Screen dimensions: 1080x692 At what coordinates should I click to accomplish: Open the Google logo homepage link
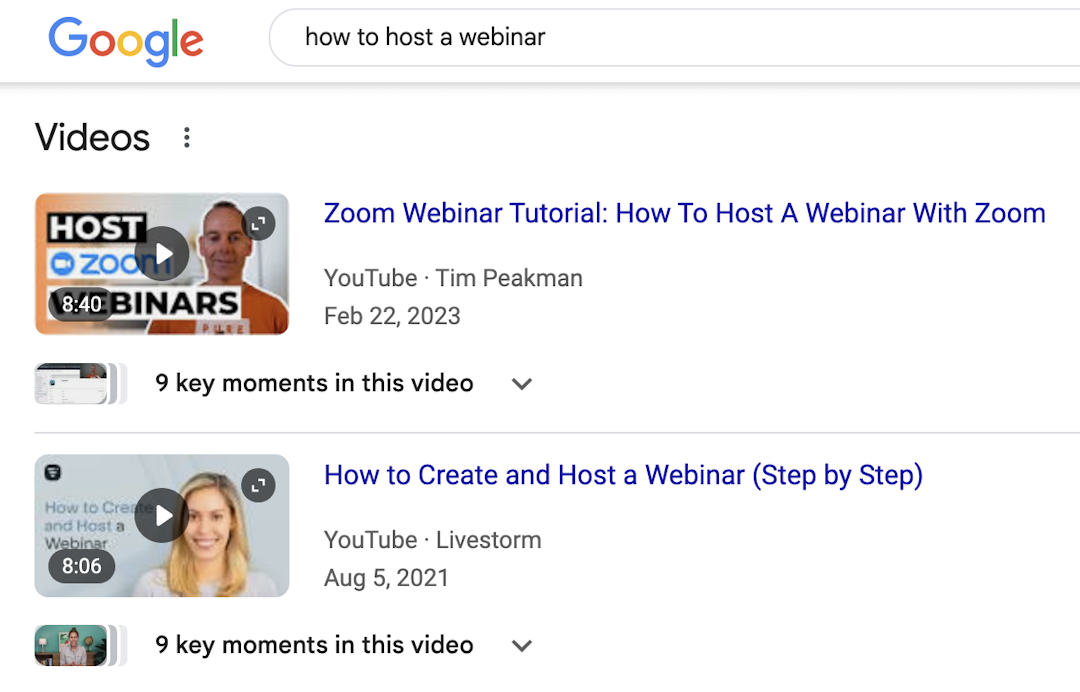[x=125, y=41]
